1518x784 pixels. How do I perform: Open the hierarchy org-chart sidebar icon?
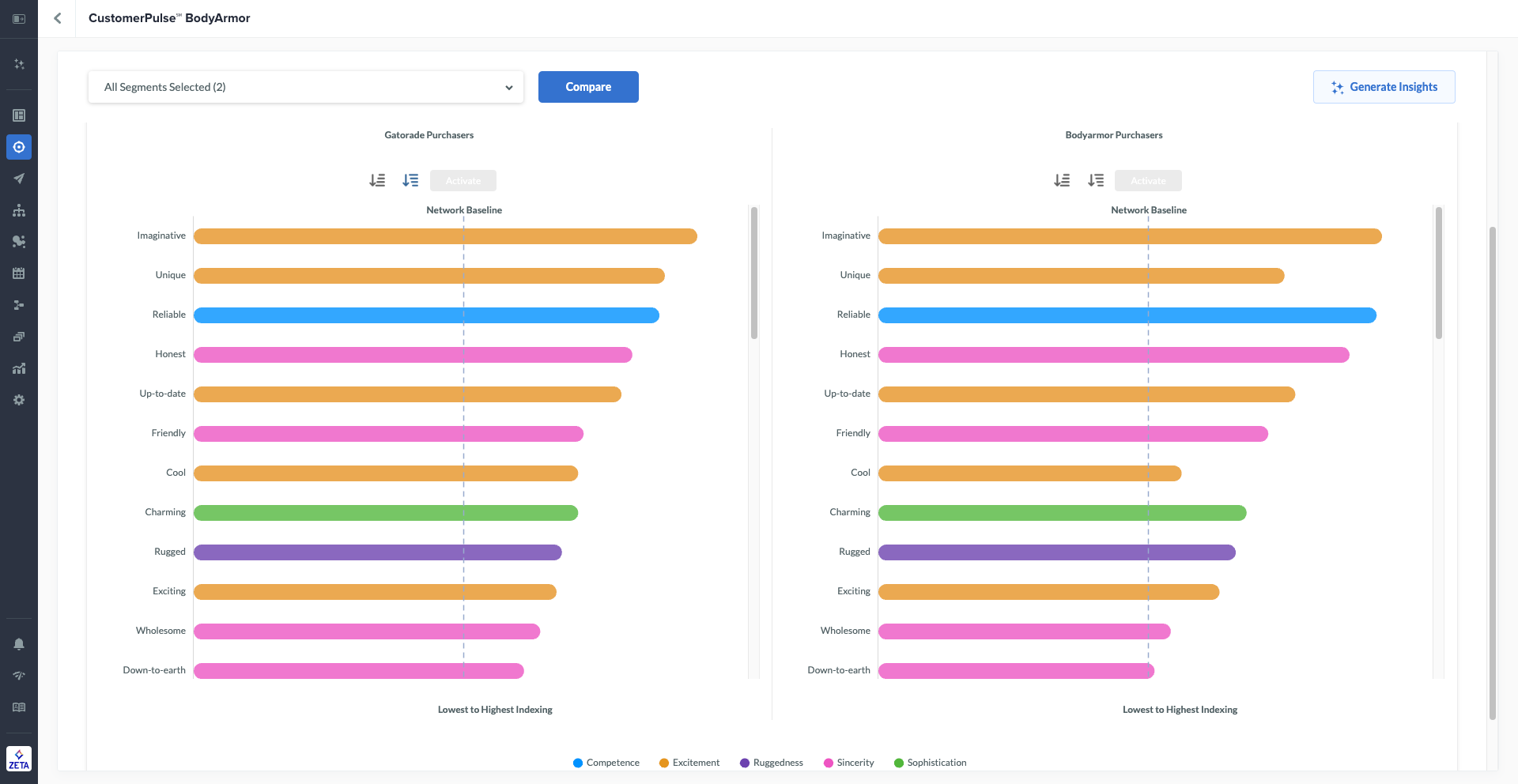click(19, 210)
